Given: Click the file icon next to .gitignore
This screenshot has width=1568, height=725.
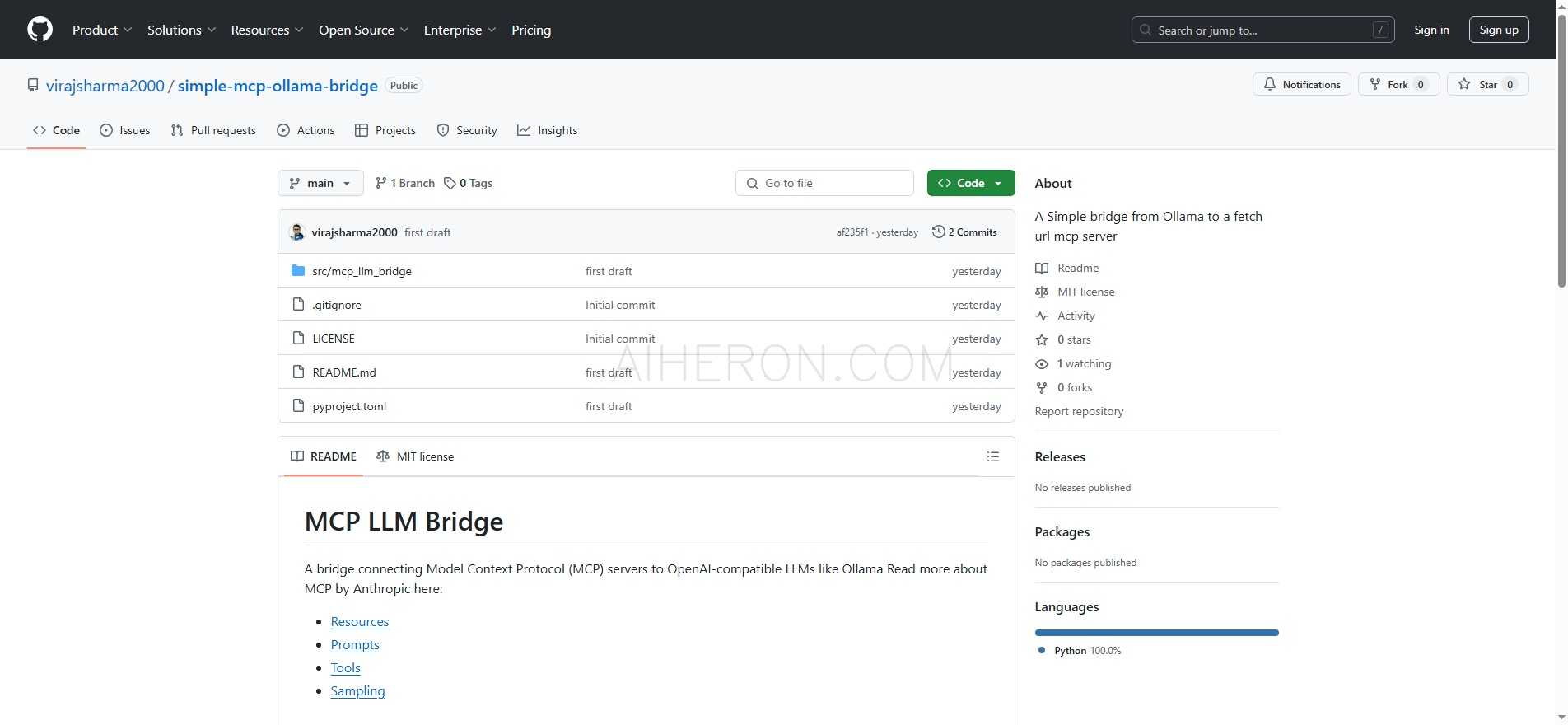Looking at the screenshot, I should [x=299, y=305].
